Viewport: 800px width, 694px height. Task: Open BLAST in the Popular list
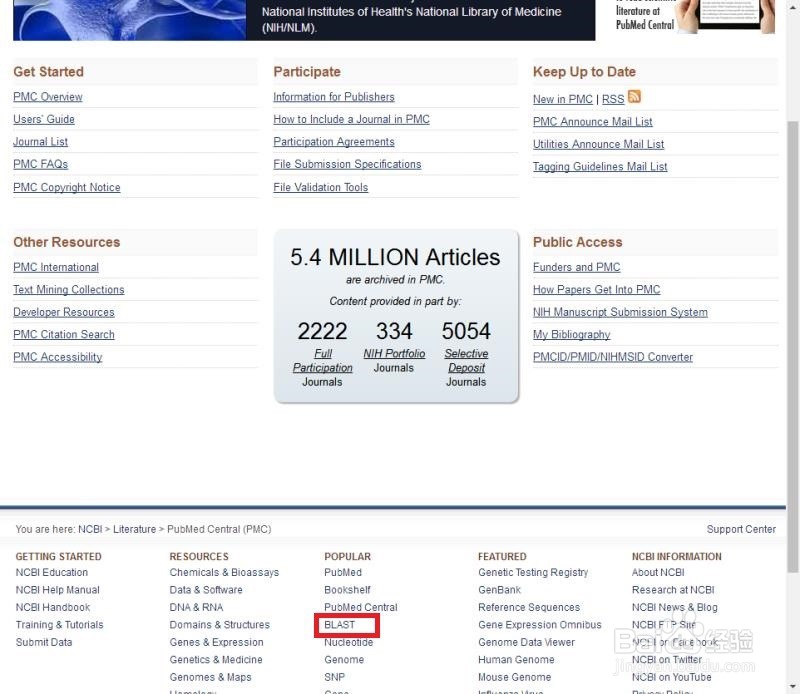click(339, 625)
